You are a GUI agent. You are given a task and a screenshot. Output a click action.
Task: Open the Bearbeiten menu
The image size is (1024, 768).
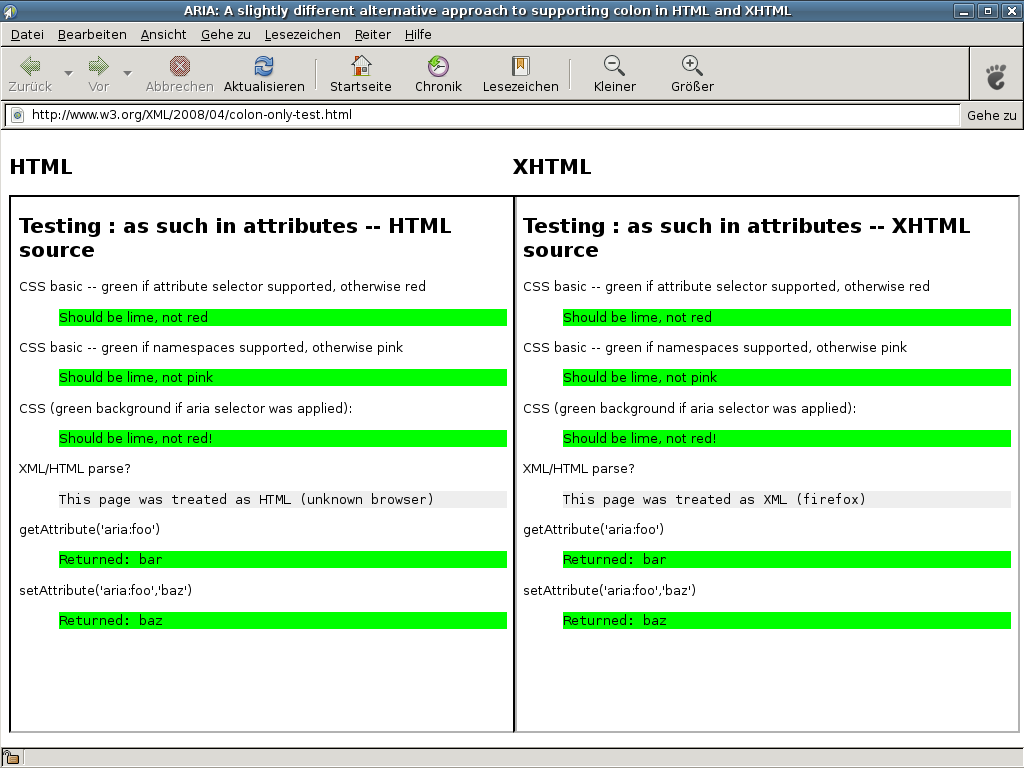pyautogui.click(x=92, y=35)
